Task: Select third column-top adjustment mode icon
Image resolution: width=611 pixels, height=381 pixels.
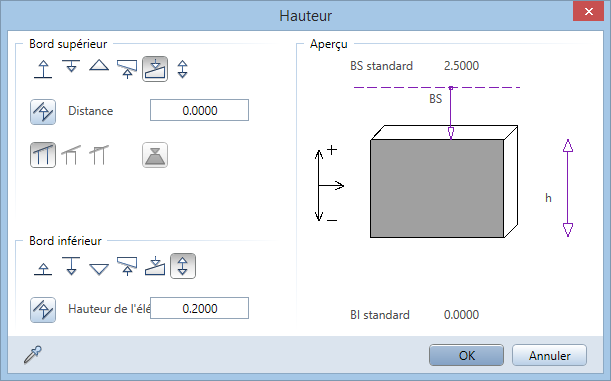Action: coord(99,155)
